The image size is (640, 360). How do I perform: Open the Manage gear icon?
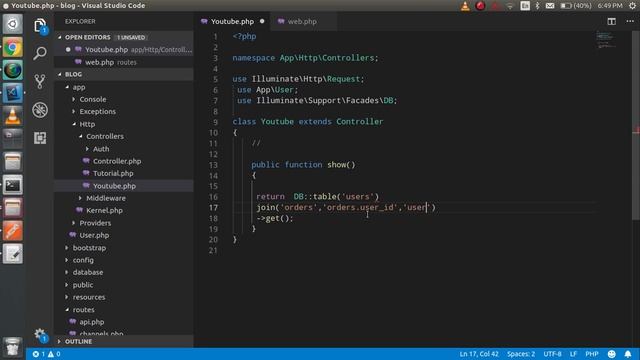[x=40, y=335]
